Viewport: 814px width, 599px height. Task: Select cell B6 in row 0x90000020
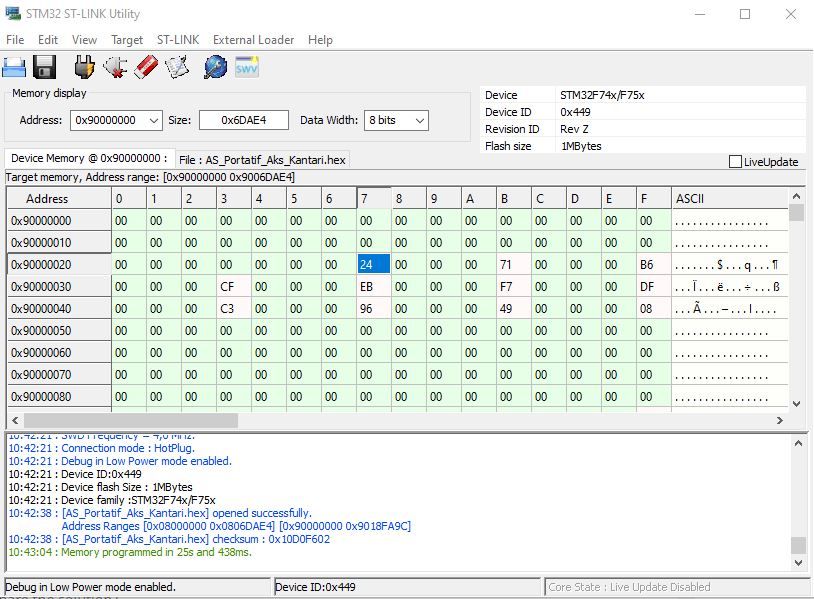654,265
